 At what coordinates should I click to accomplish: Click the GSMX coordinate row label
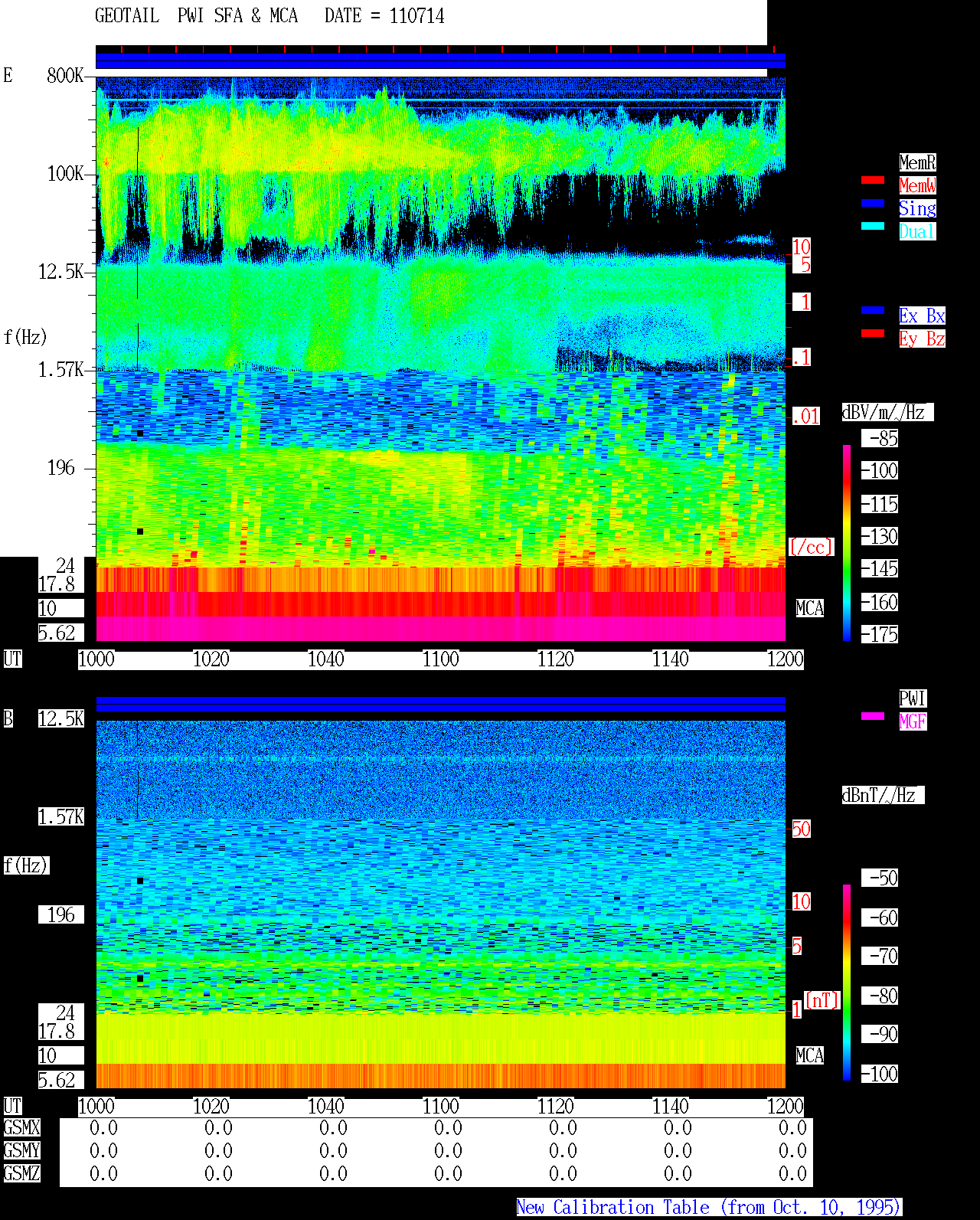click(x=21, y=1128)
